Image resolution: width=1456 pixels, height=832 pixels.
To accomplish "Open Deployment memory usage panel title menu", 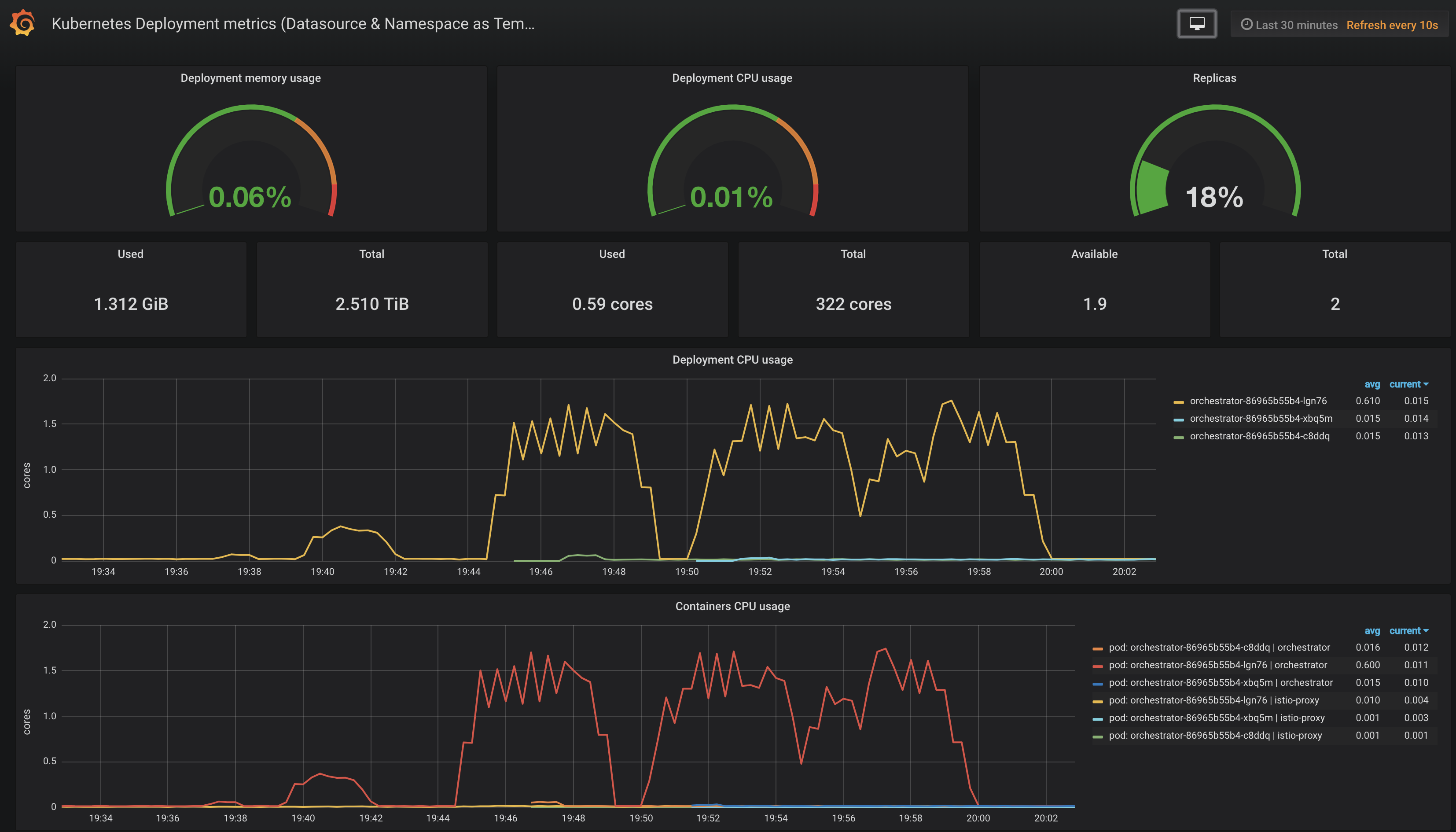I will (250, 78).
